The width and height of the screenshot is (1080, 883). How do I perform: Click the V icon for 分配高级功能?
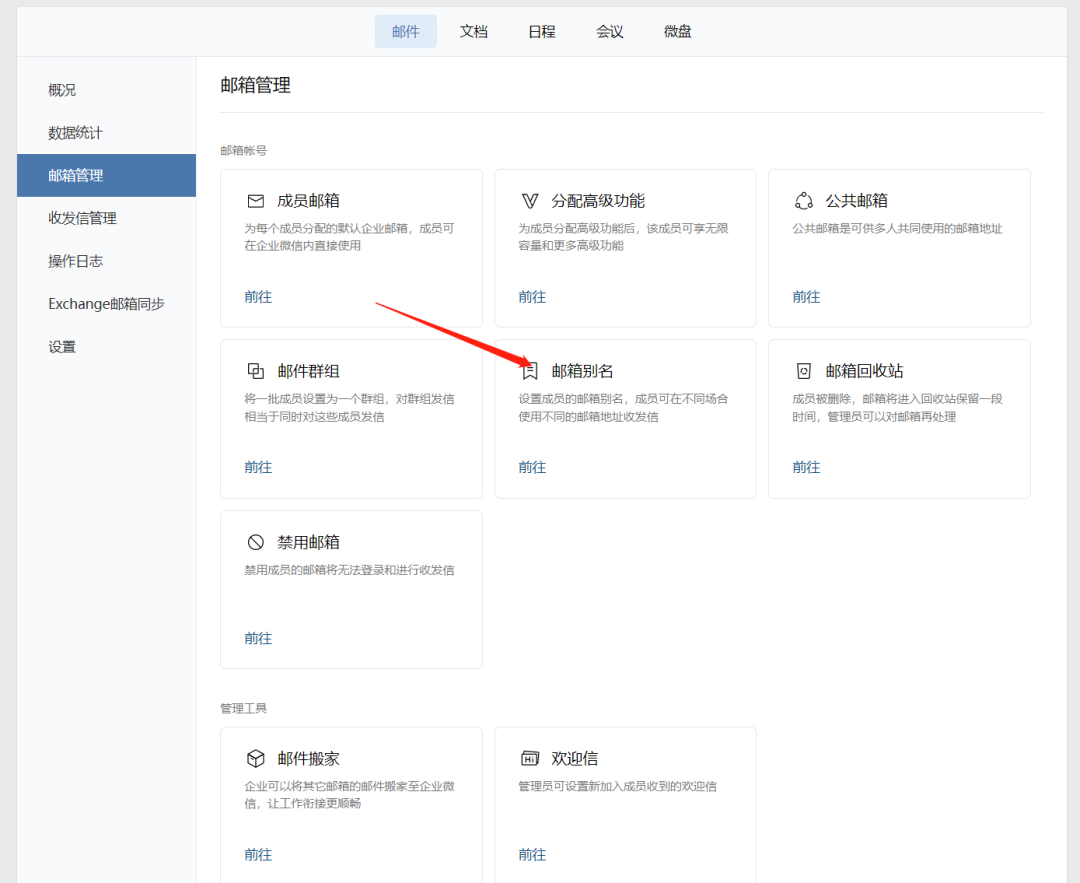pyautogui.click(x=530, y=201)
